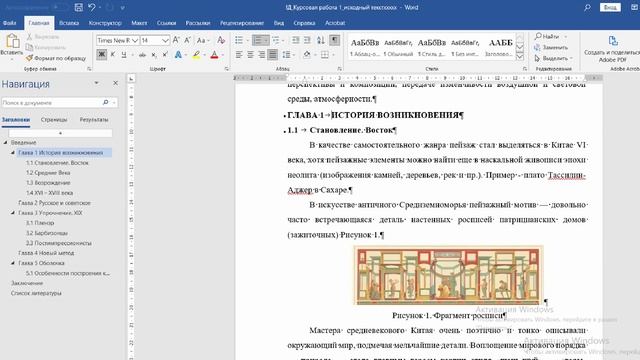Image resolution: width=640 pixels, height=360 pixels.
Task: Open the navigation search options dropdown
Action: click(x=115, y=102)
